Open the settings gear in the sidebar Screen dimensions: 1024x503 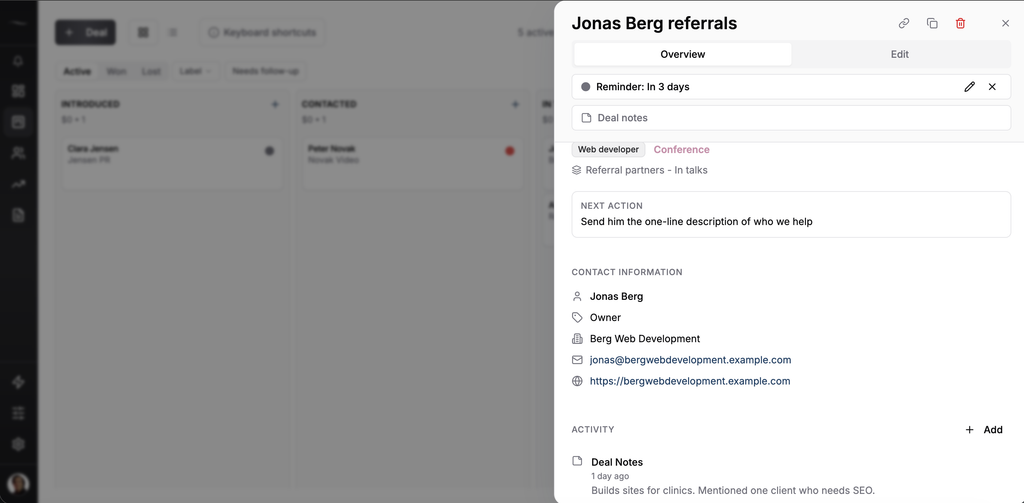coord(18,444)
